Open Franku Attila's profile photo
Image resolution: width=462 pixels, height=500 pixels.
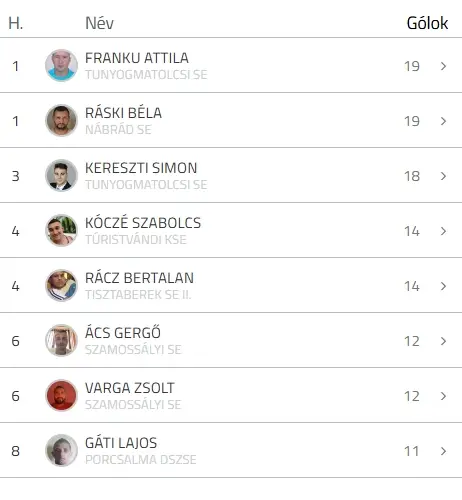[61, 65]
